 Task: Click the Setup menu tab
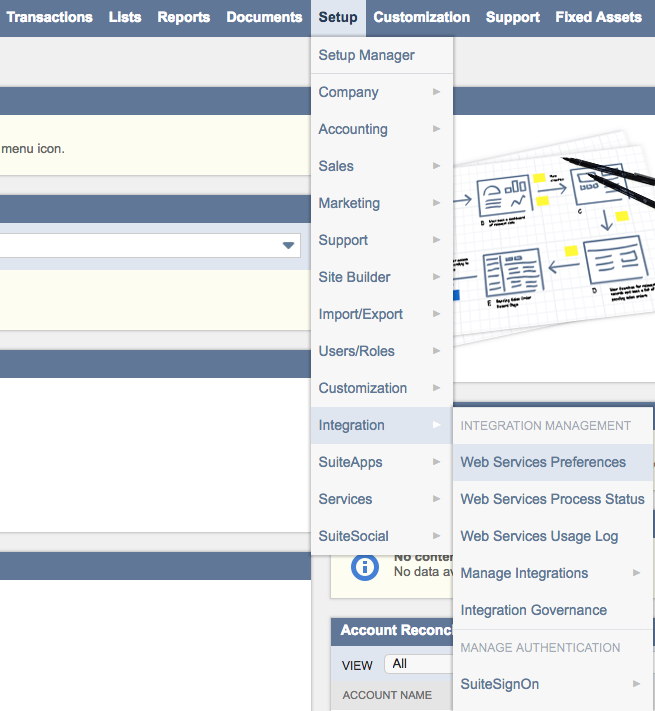point(338,17)
